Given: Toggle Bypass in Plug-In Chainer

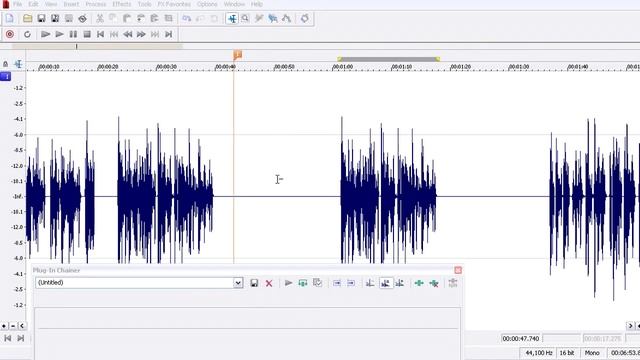Looking at the screenshot, I should pos(303,283).
